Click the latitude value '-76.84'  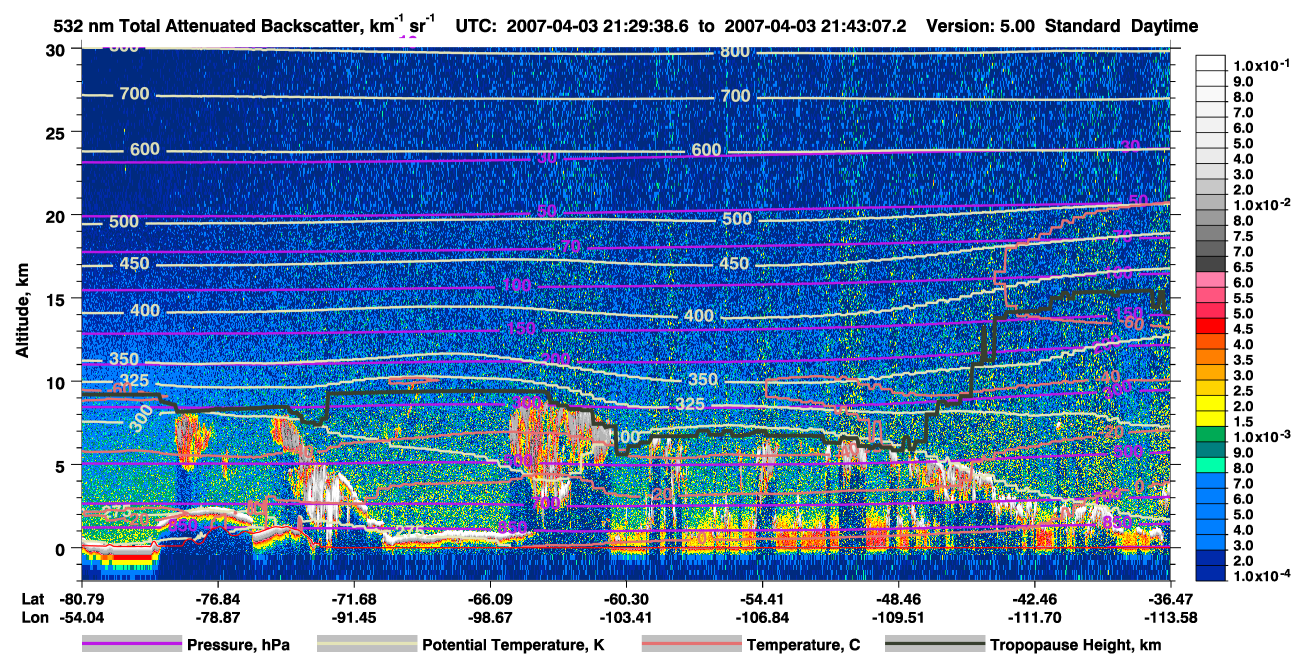pyautogui.click(x=218, y=600)
